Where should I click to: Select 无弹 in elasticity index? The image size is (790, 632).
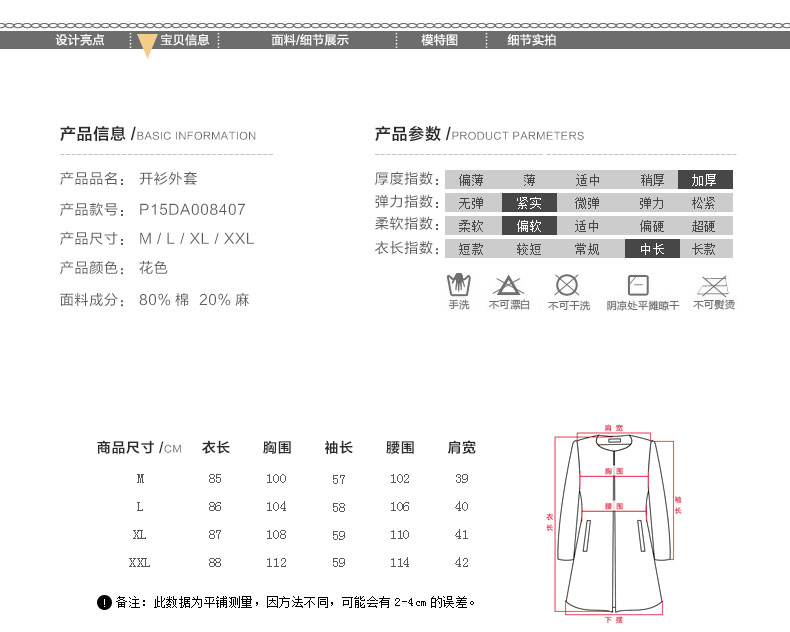point(471,203)
